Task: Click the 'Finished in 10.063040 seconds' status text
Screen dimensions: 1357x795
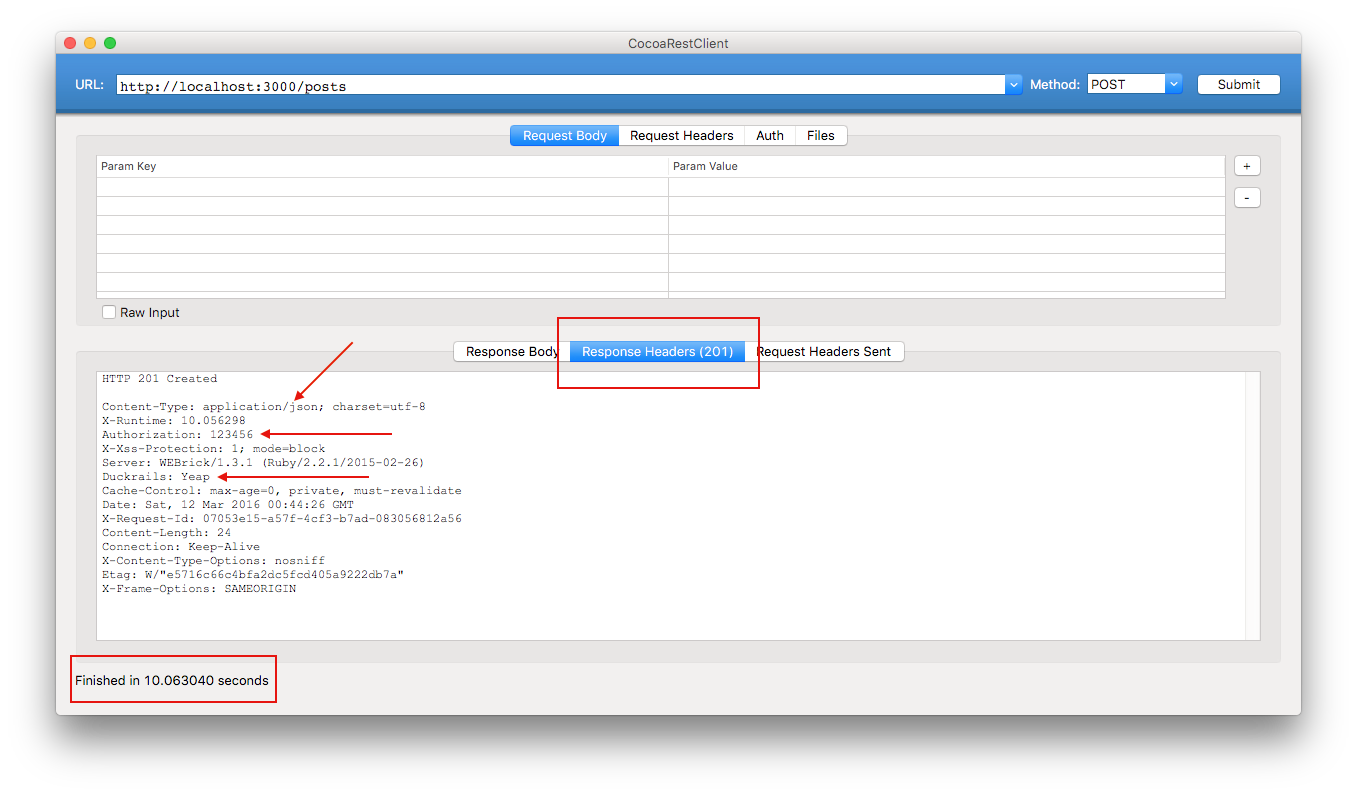Action: 172,681
